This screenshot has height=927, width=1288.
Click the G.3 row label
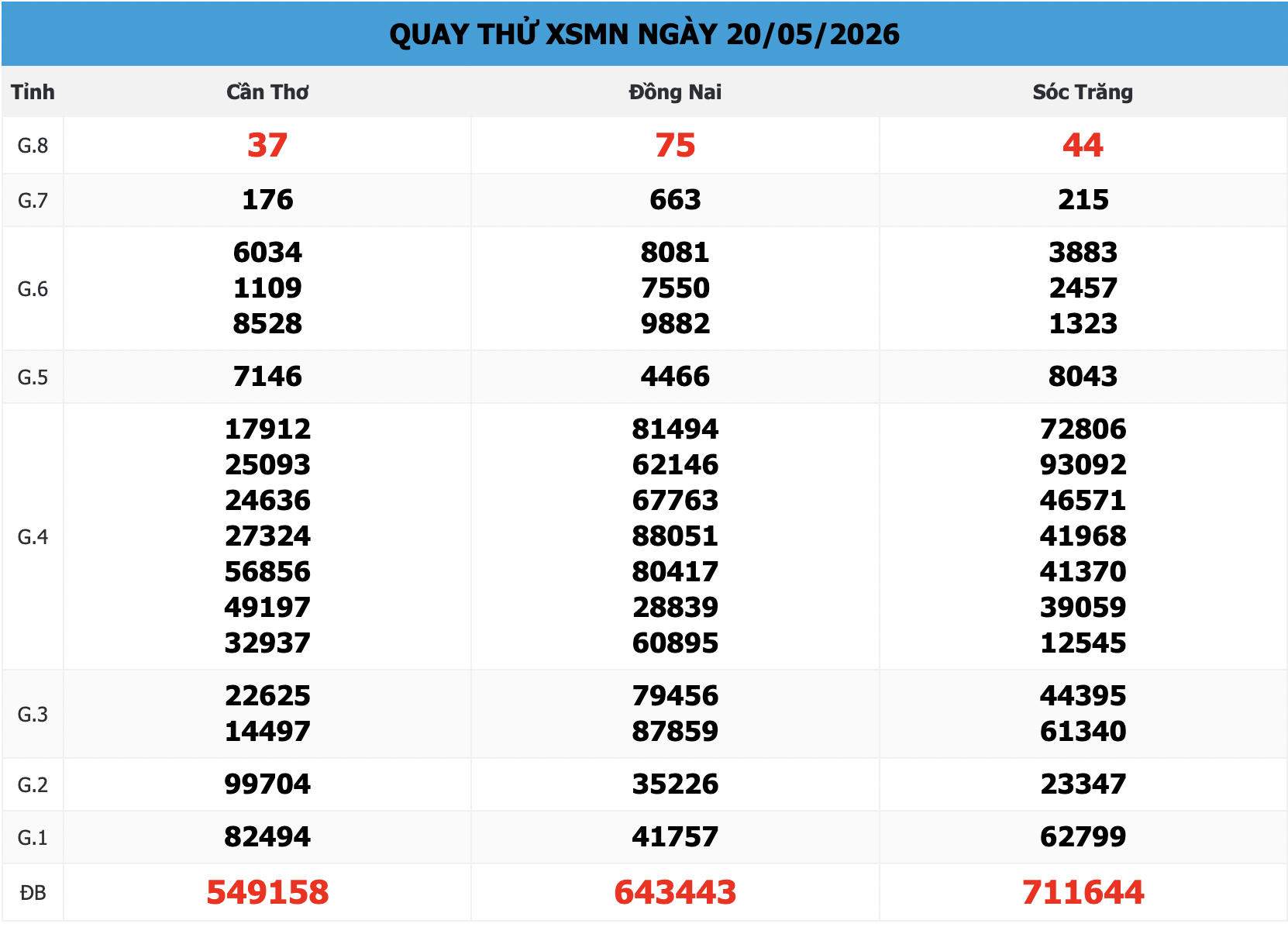(33, 715)
